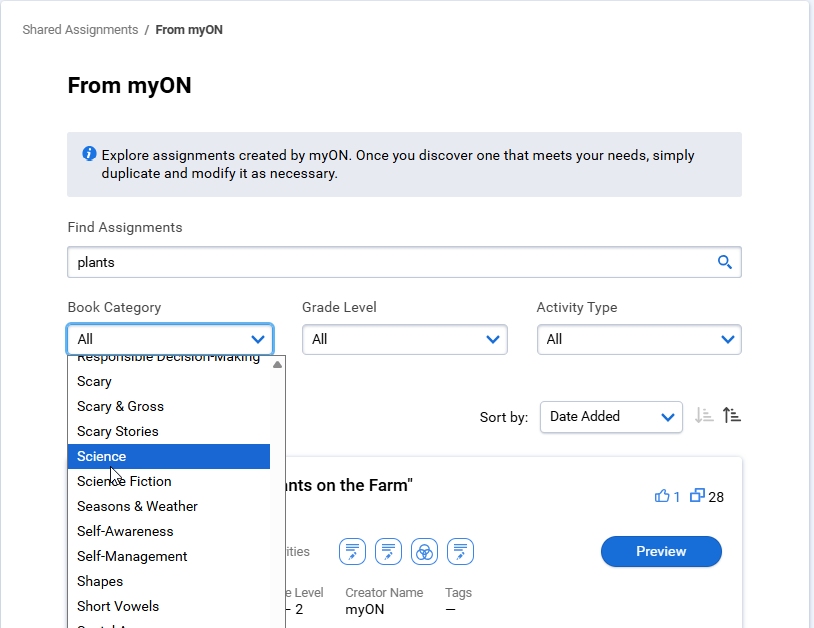
Task: Click the last writing activity icon
Action: point(460,551)
